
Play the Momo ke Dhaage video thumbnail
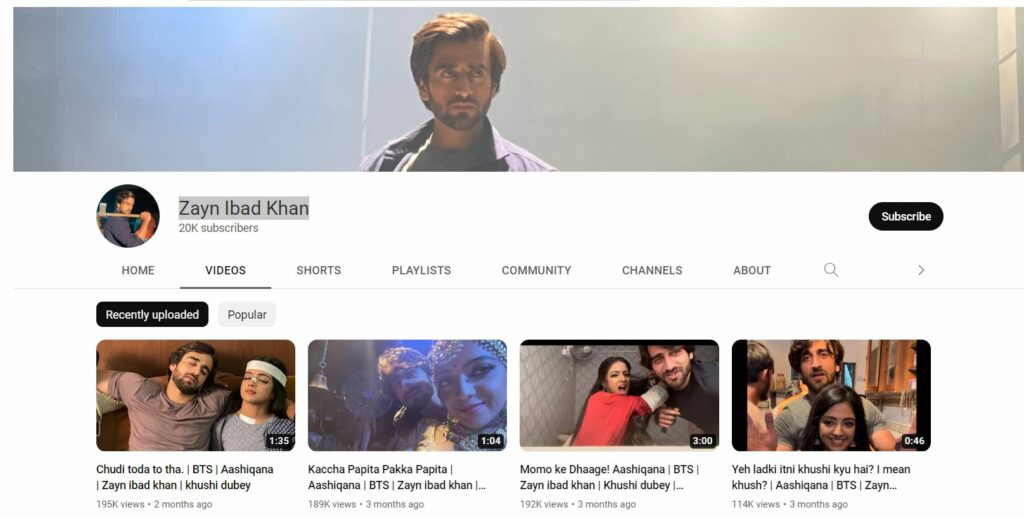coord(619,395)
